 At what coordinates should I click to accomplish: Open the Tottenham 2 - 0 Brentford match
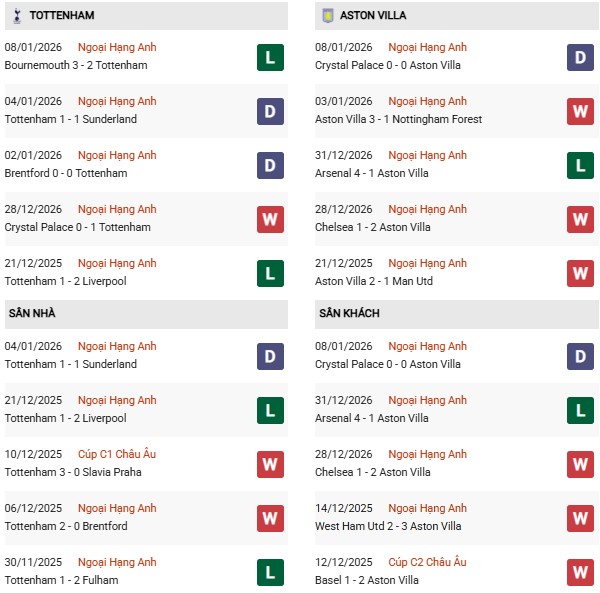point(67,526)
